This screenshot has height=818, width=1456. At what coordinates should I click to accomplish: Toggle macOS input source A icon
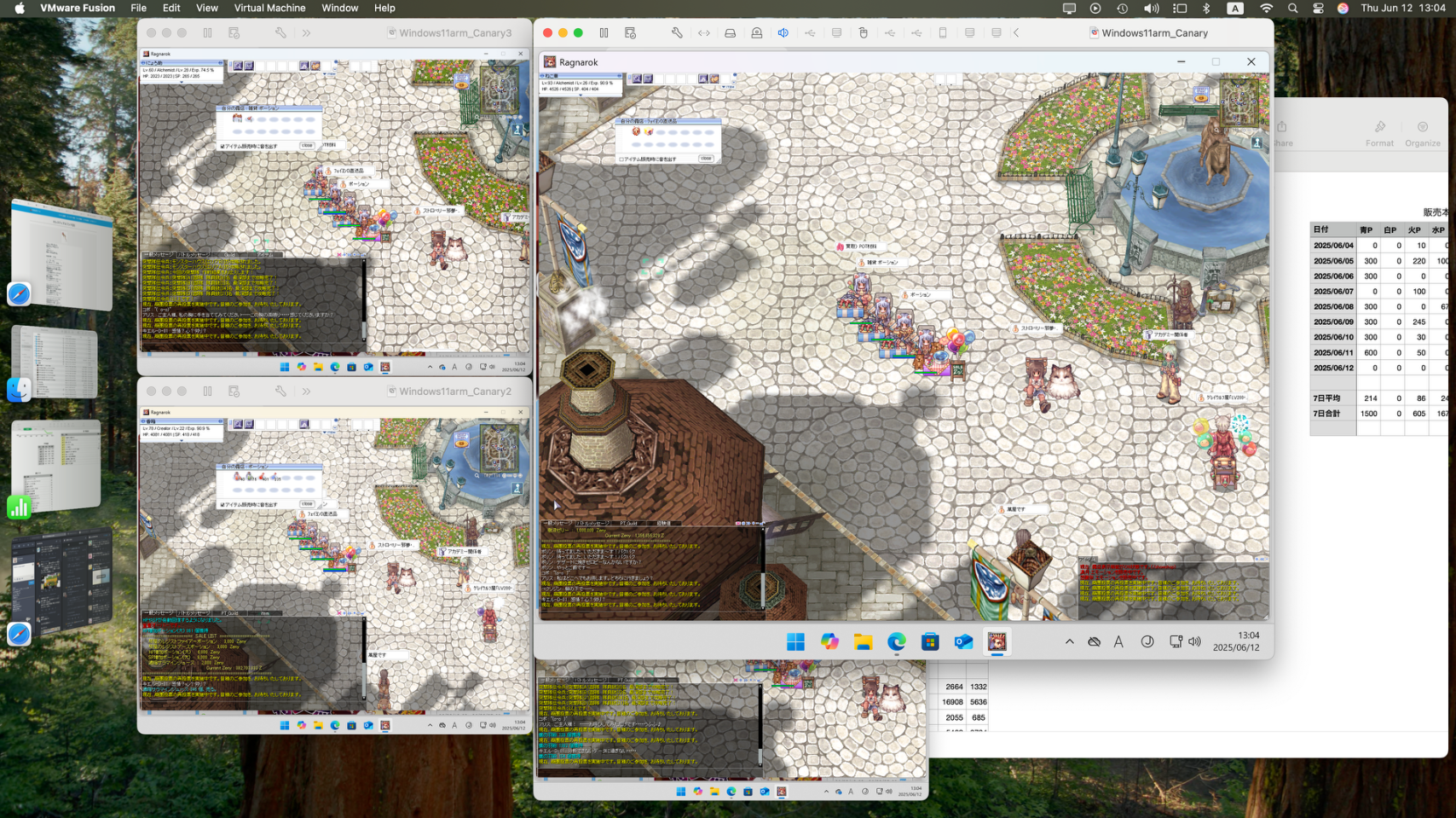(x=1235, y=8)
